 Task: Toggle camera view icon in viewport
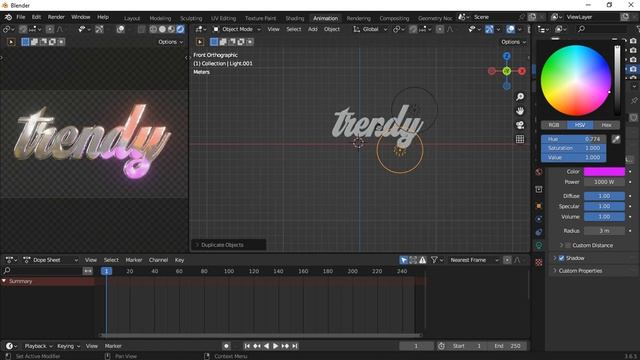tap(520, 125)
